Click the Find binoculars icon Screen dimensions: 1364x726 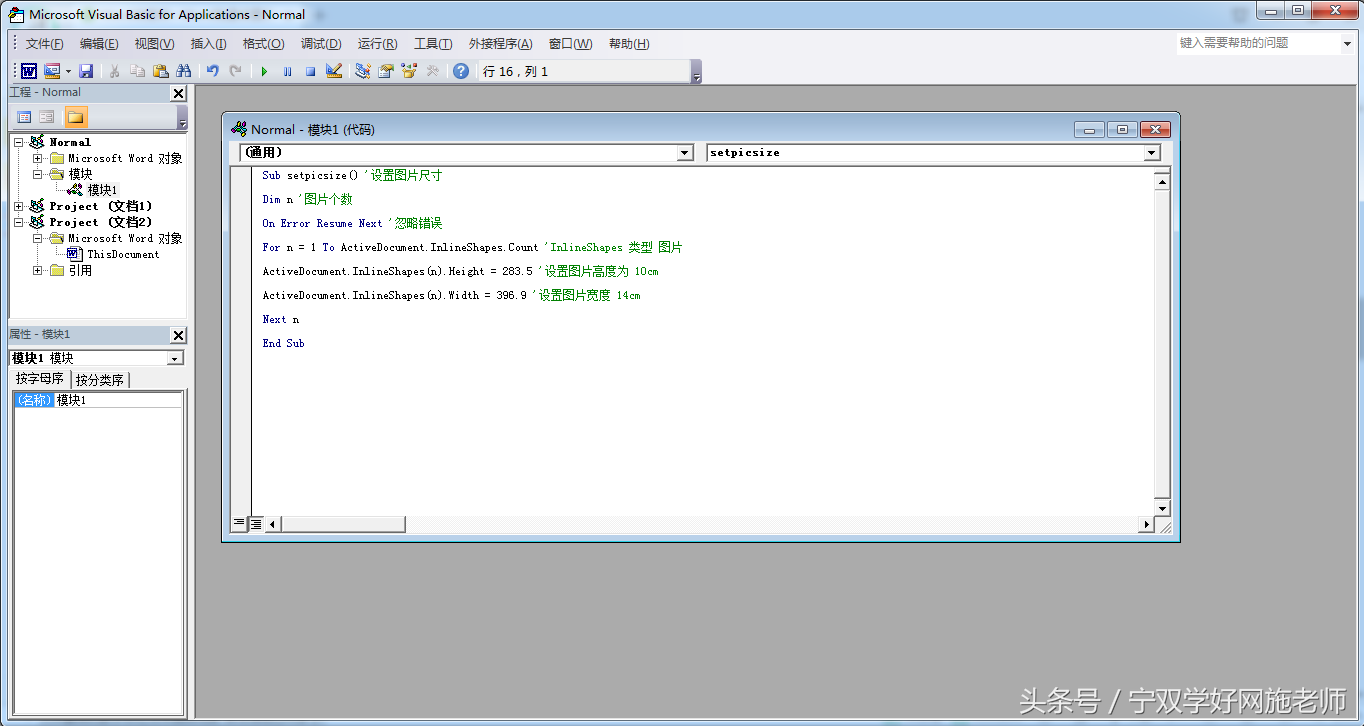[183, 71]
